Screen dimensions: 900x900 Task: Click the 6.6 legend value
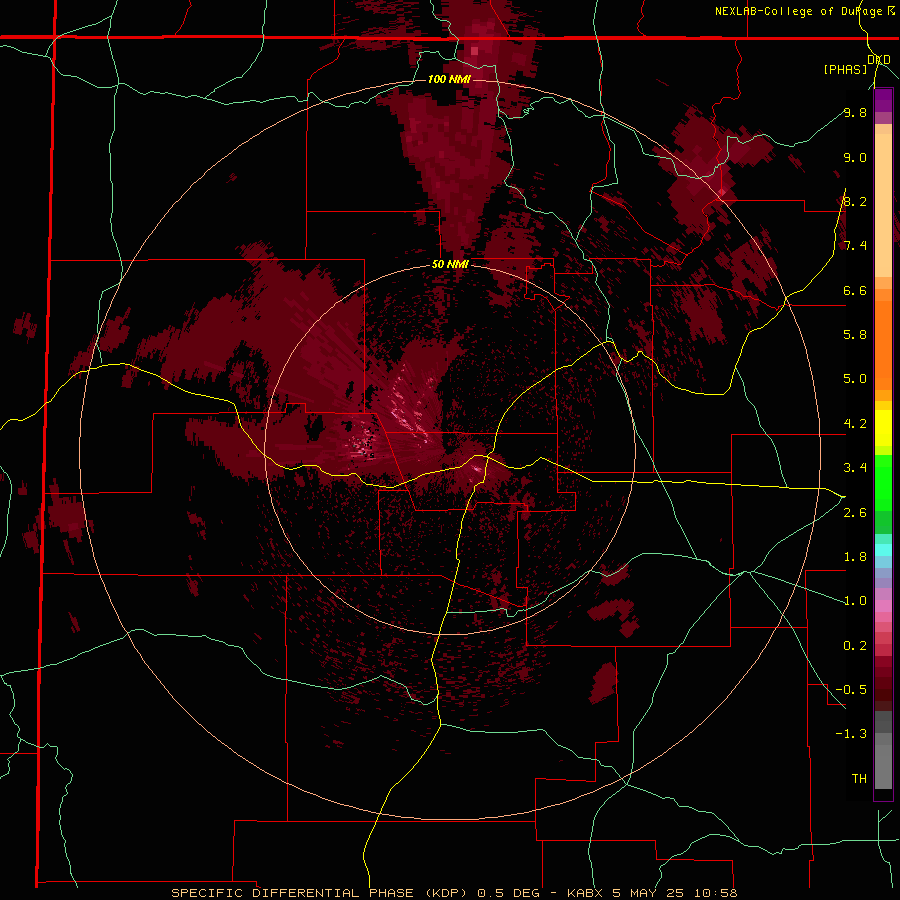pos(855,290)
